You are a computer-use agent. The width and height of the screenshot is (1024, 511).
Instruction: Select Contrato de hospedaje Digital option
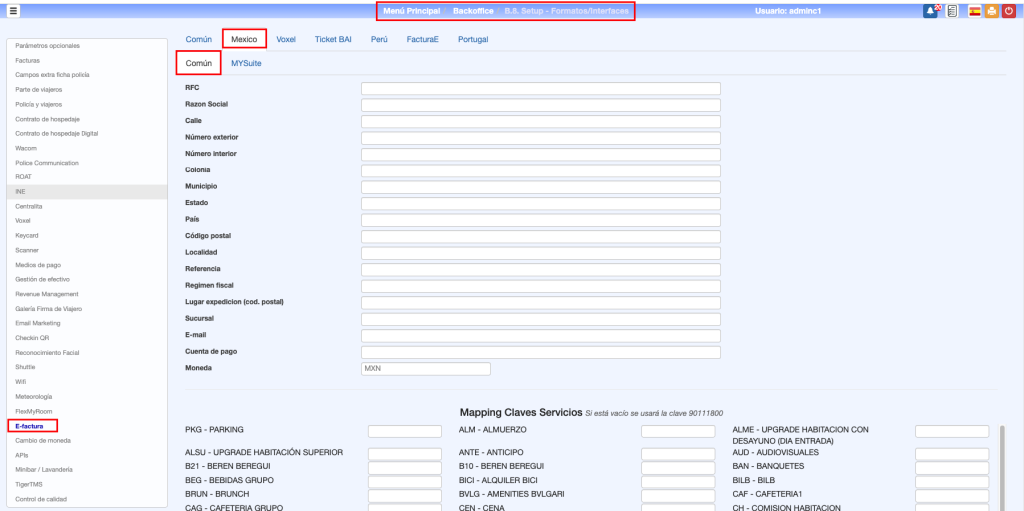pos(56,133)
